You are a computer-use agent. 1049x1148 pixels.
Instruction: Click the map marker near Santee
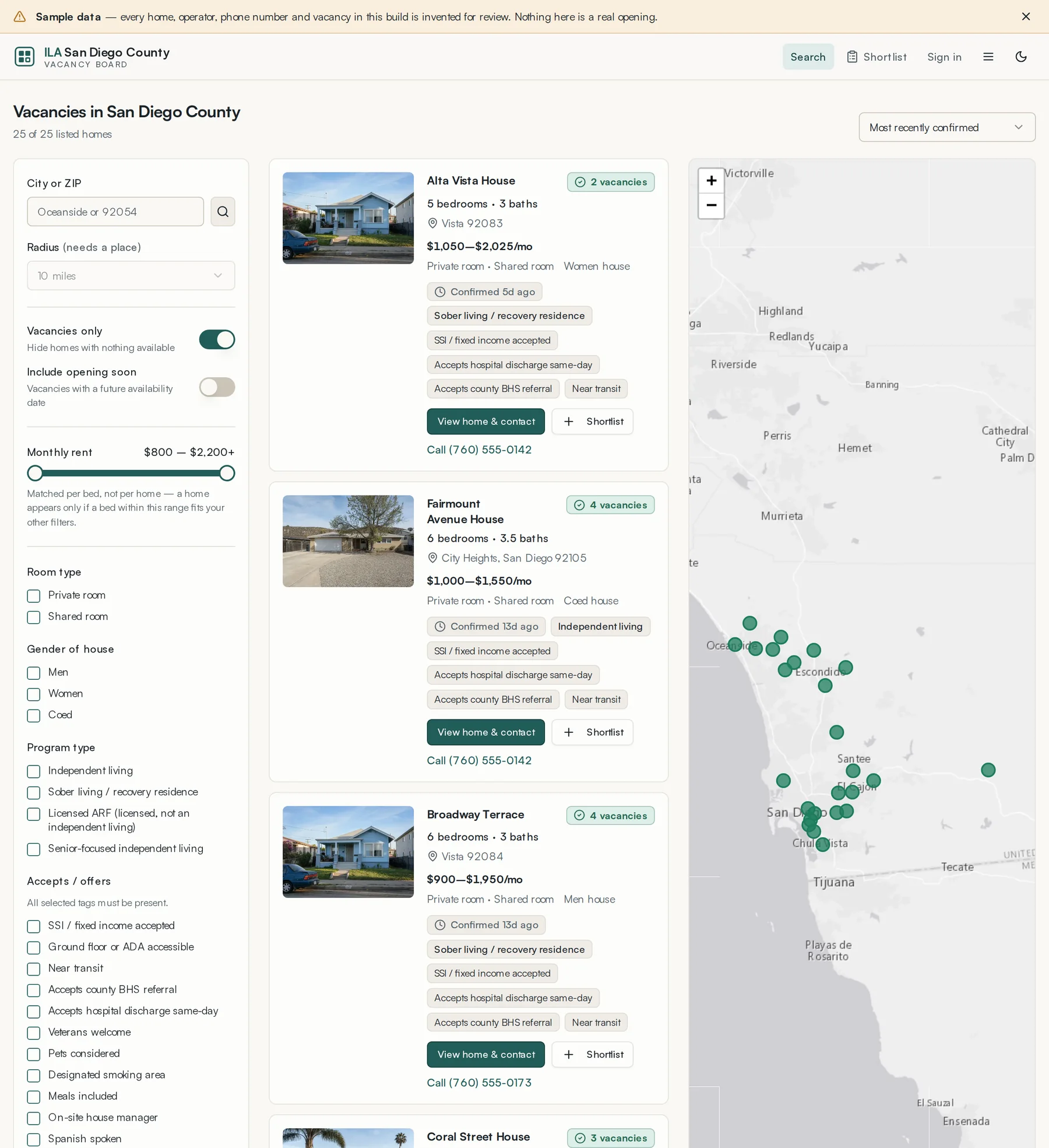[853, 771]
